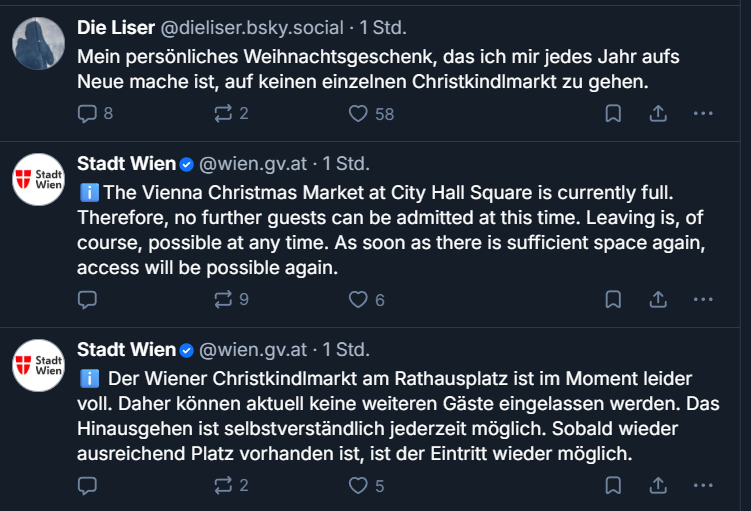
Task: Bookmark the English Stadt Wien post
Action: (x=613, y=299)
